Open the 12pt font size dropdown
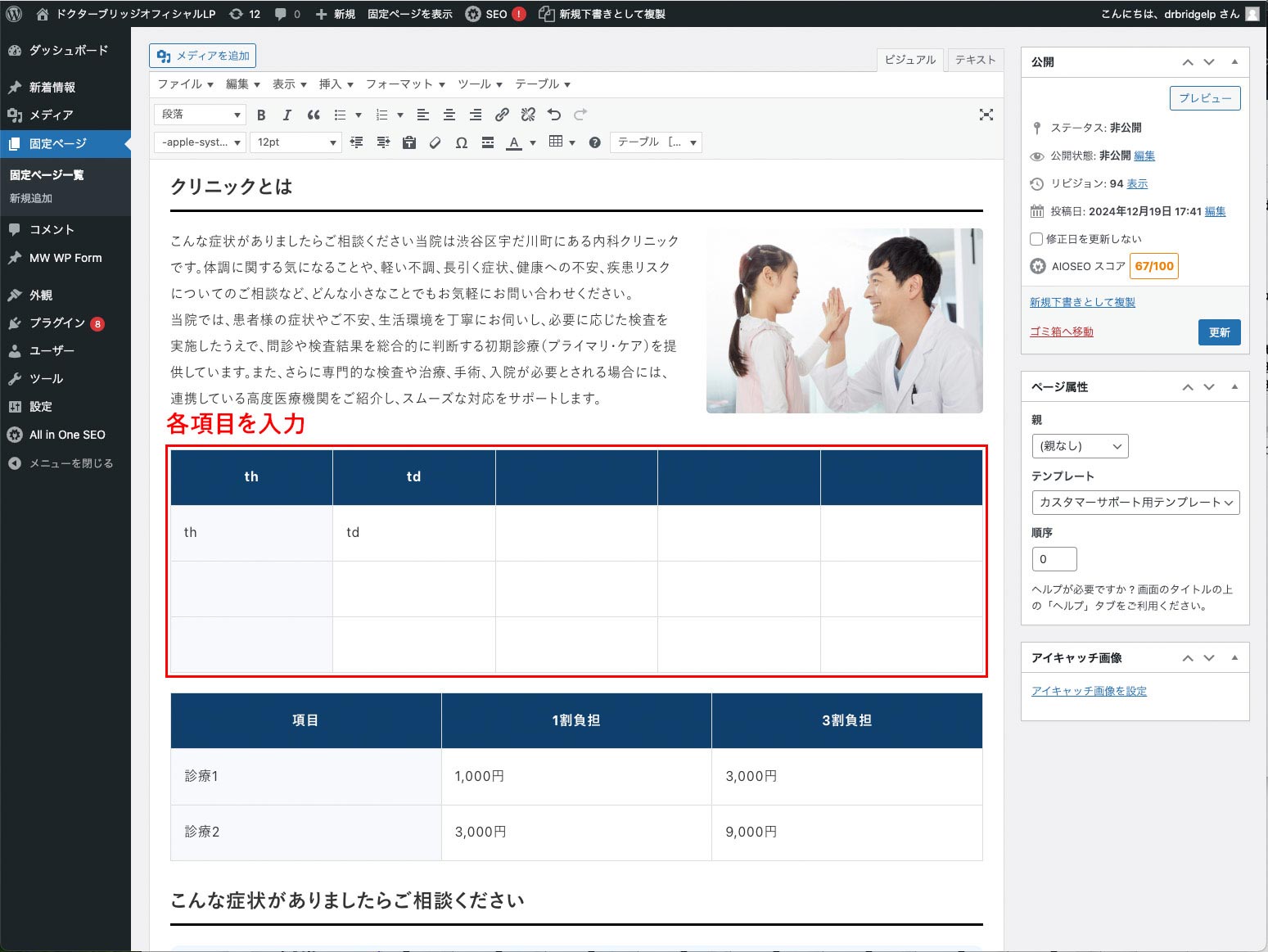The height and width of the screenshot is (952, 1268). coord(296,142)
